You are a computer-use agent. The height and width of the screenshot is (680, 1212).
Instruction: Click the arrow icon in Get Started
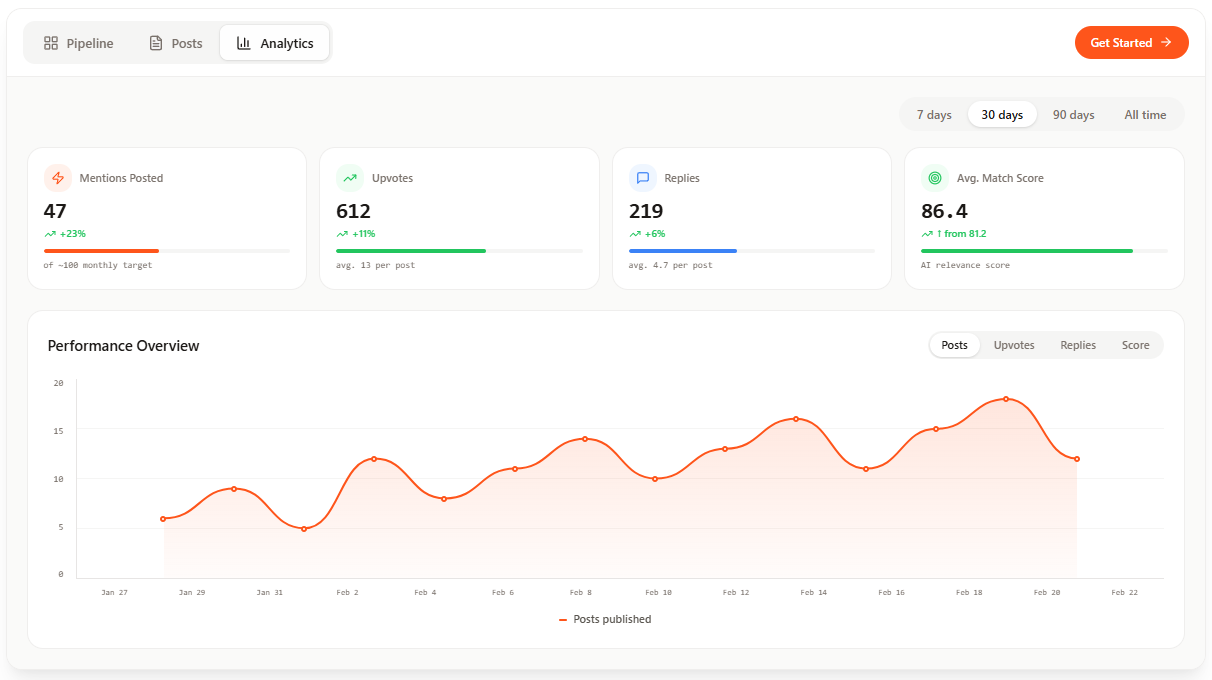1166,43
